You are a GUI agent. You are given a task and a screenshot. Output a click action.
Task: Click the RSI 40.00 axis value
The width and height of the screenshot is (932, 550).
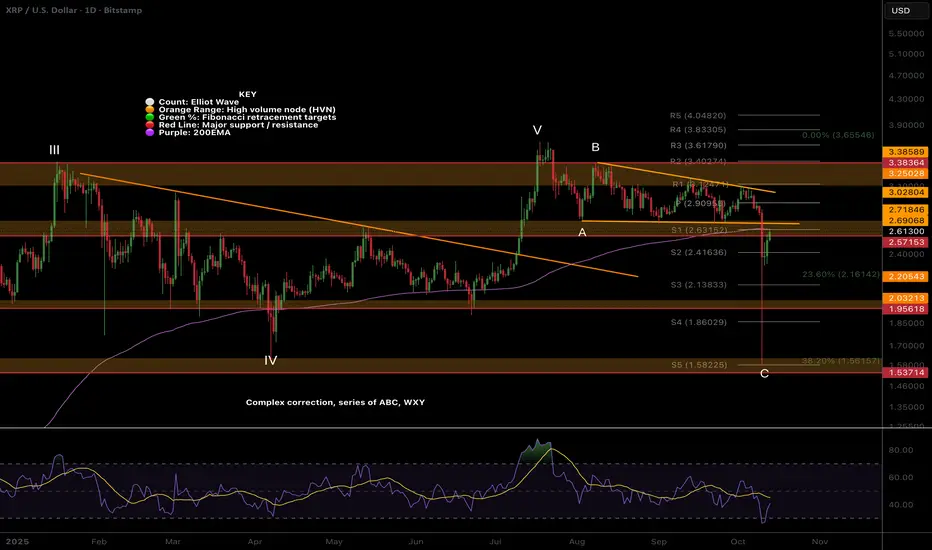point(900,505)
